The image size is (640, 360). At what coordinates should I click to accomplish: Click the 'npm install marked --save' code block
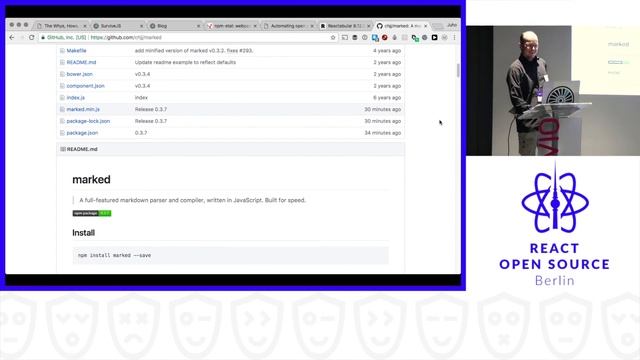pos(231,255)
